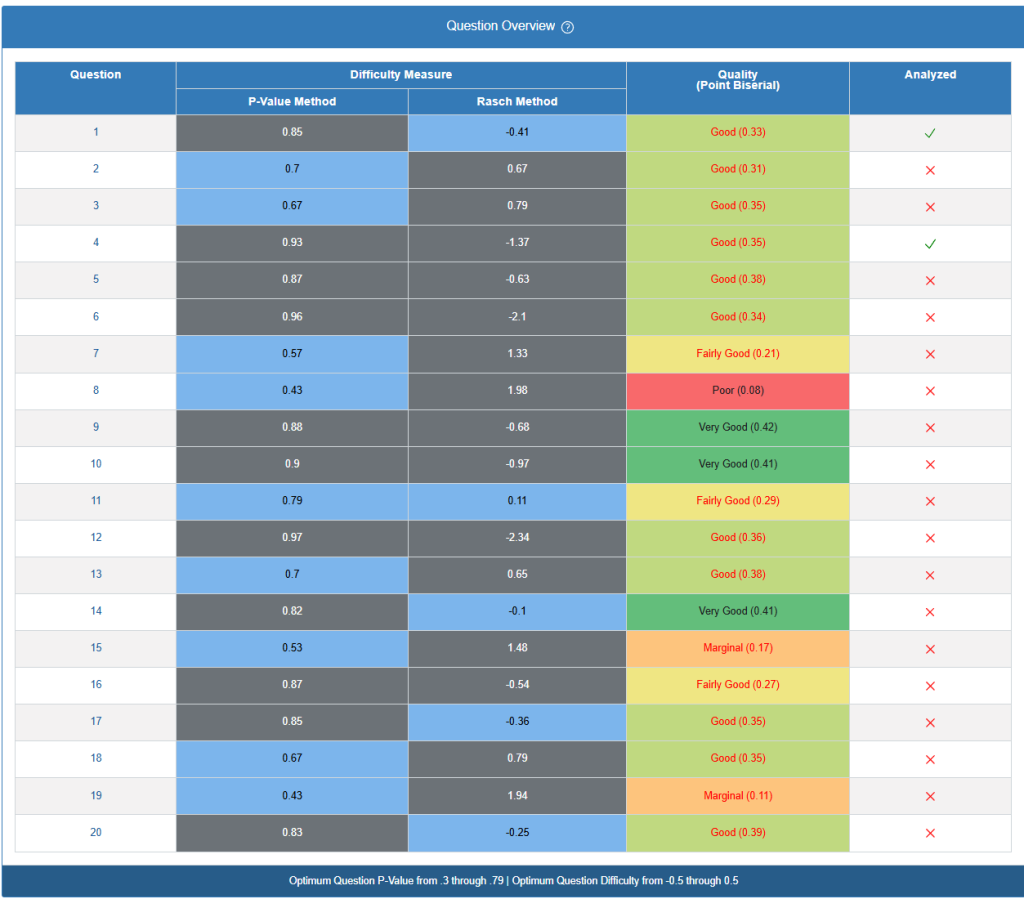Open question 10 link
The width and height of the screenshot is (1024, 899).
(x=96, y=464)
